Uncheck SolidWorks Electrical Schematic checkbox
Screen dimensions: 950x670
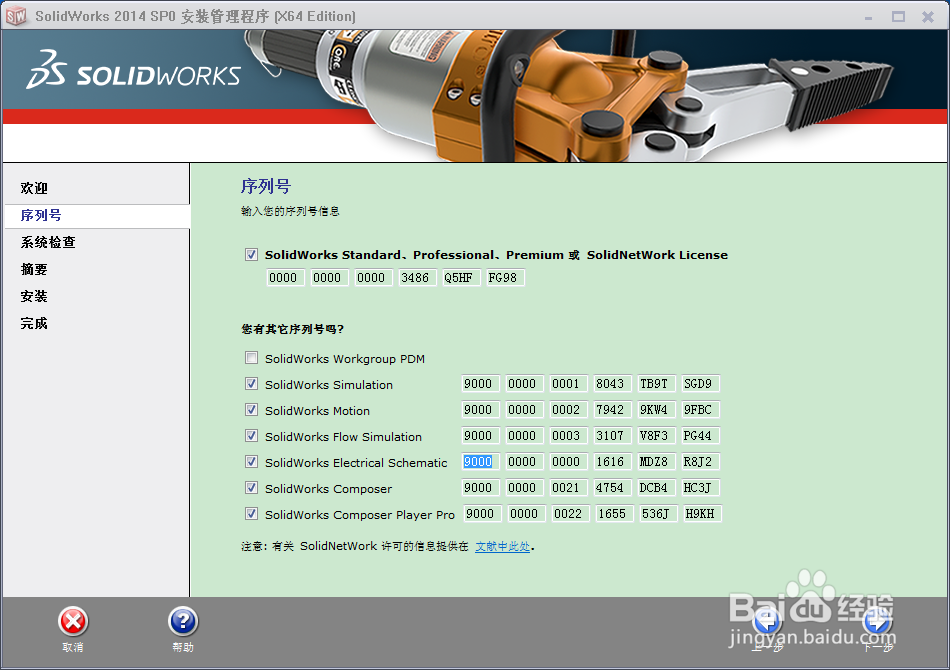pos(251,462)
